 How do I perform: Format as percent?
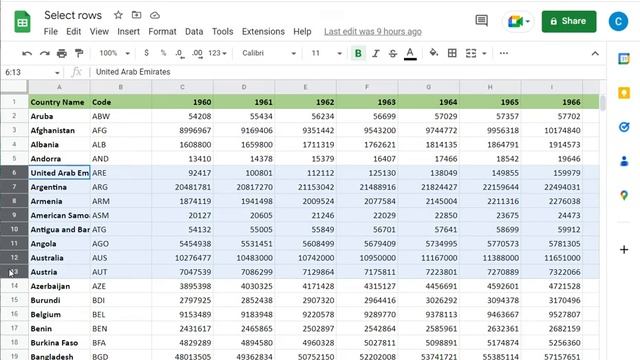pyautogui.click(x=163, y=53)
